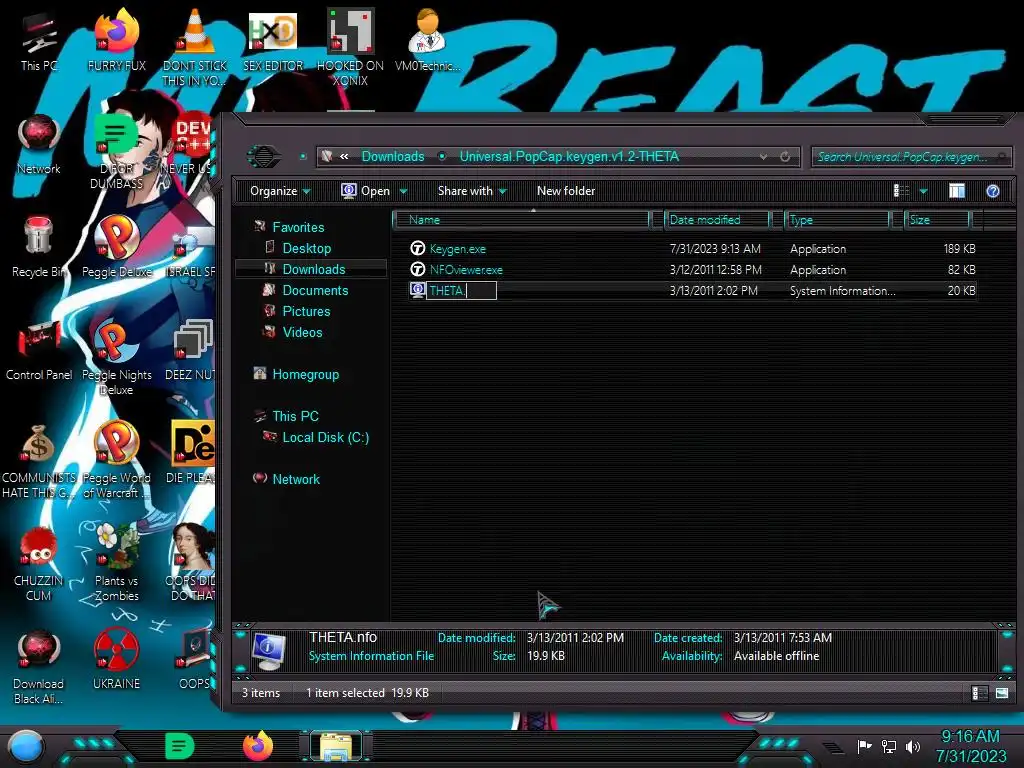Image resolution: width=1024 pixels, height=768 pixels.
Task: Sort files by Date modified column
Action: tap(716, 220)
